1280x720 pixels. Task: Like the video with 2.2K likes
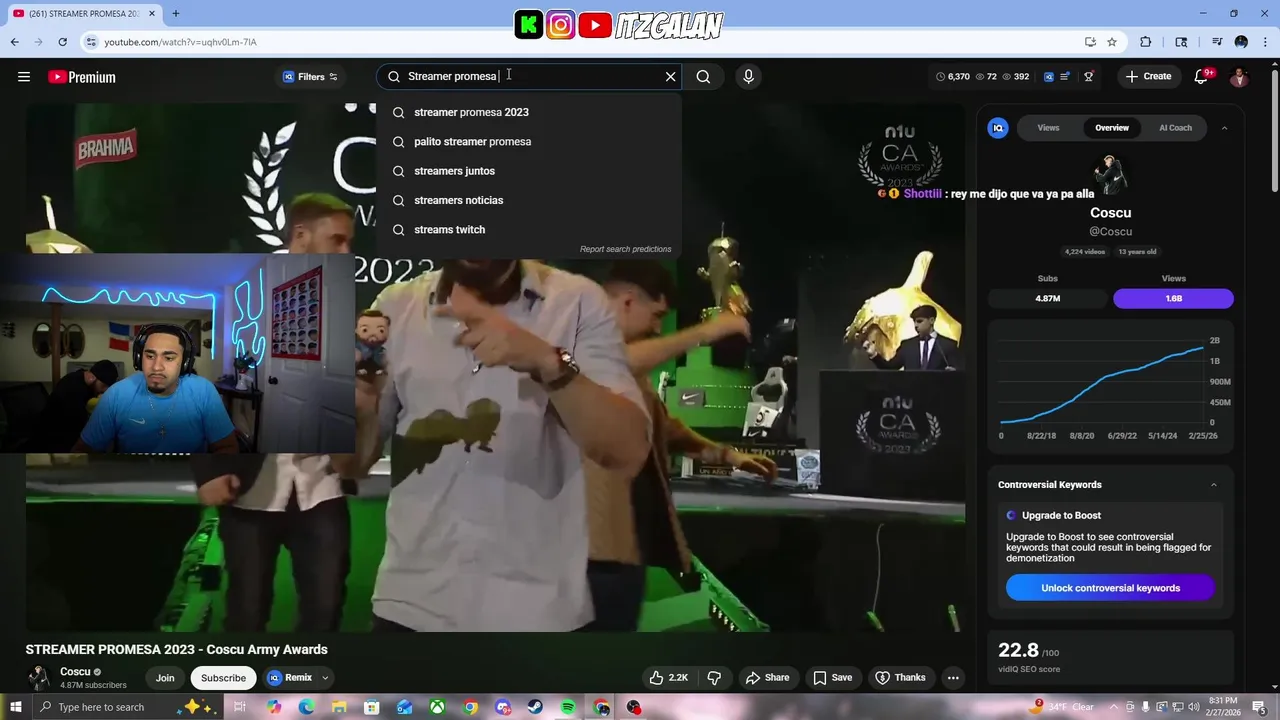tap(668, 678)
